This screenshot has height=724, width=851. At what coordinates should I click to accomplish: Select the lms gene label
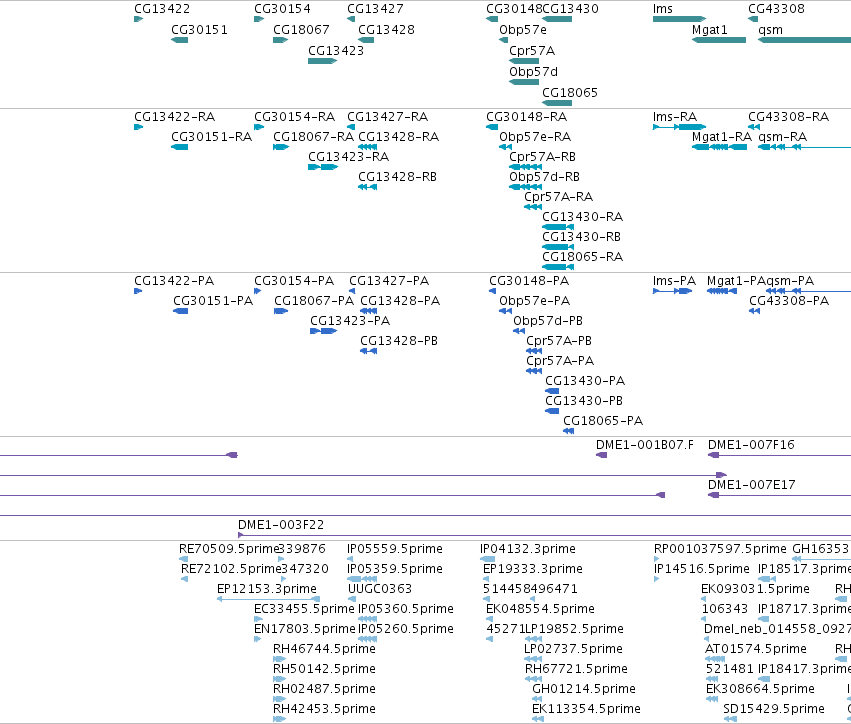click(x=663, y=9)
